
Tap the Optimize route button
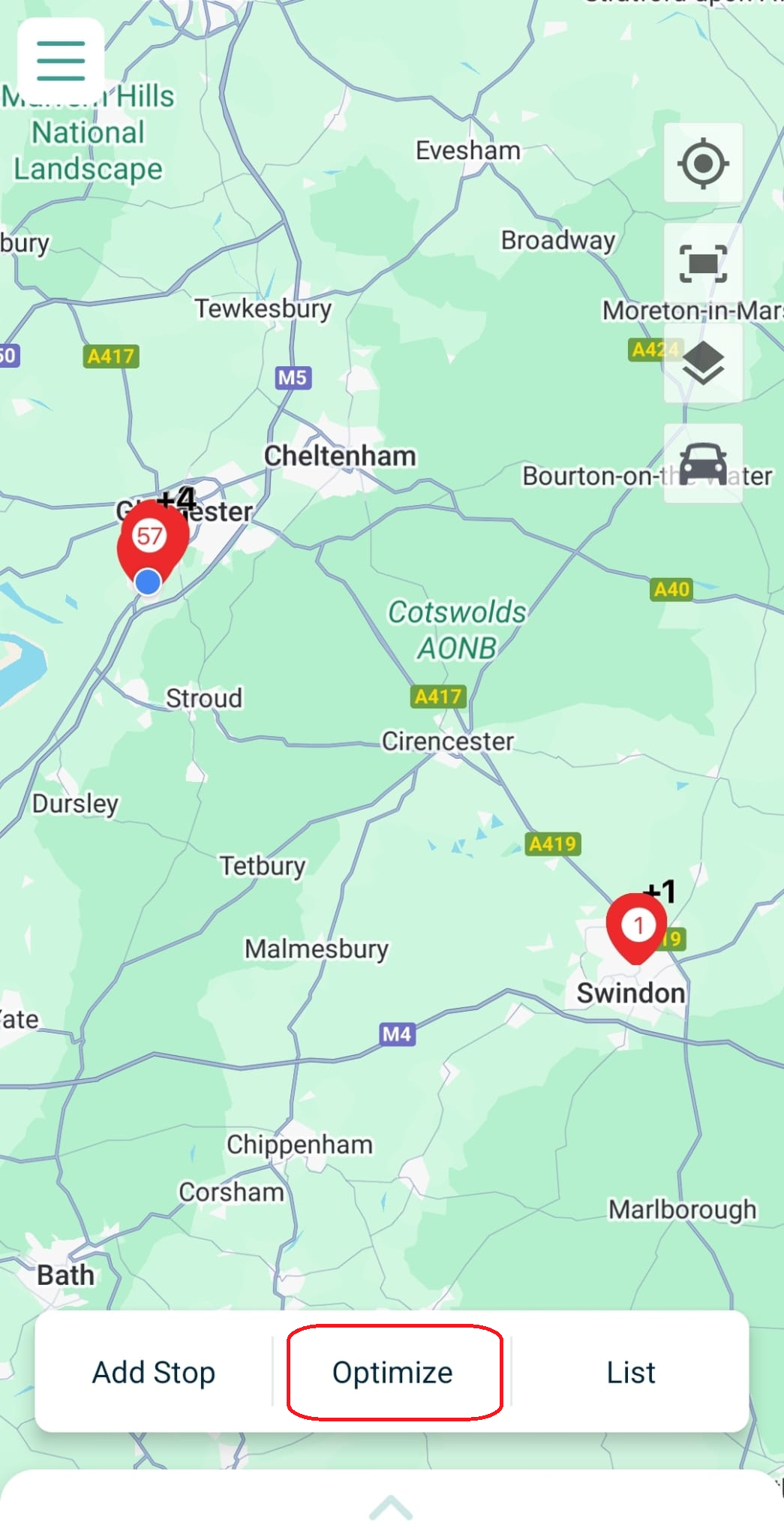393,1372
